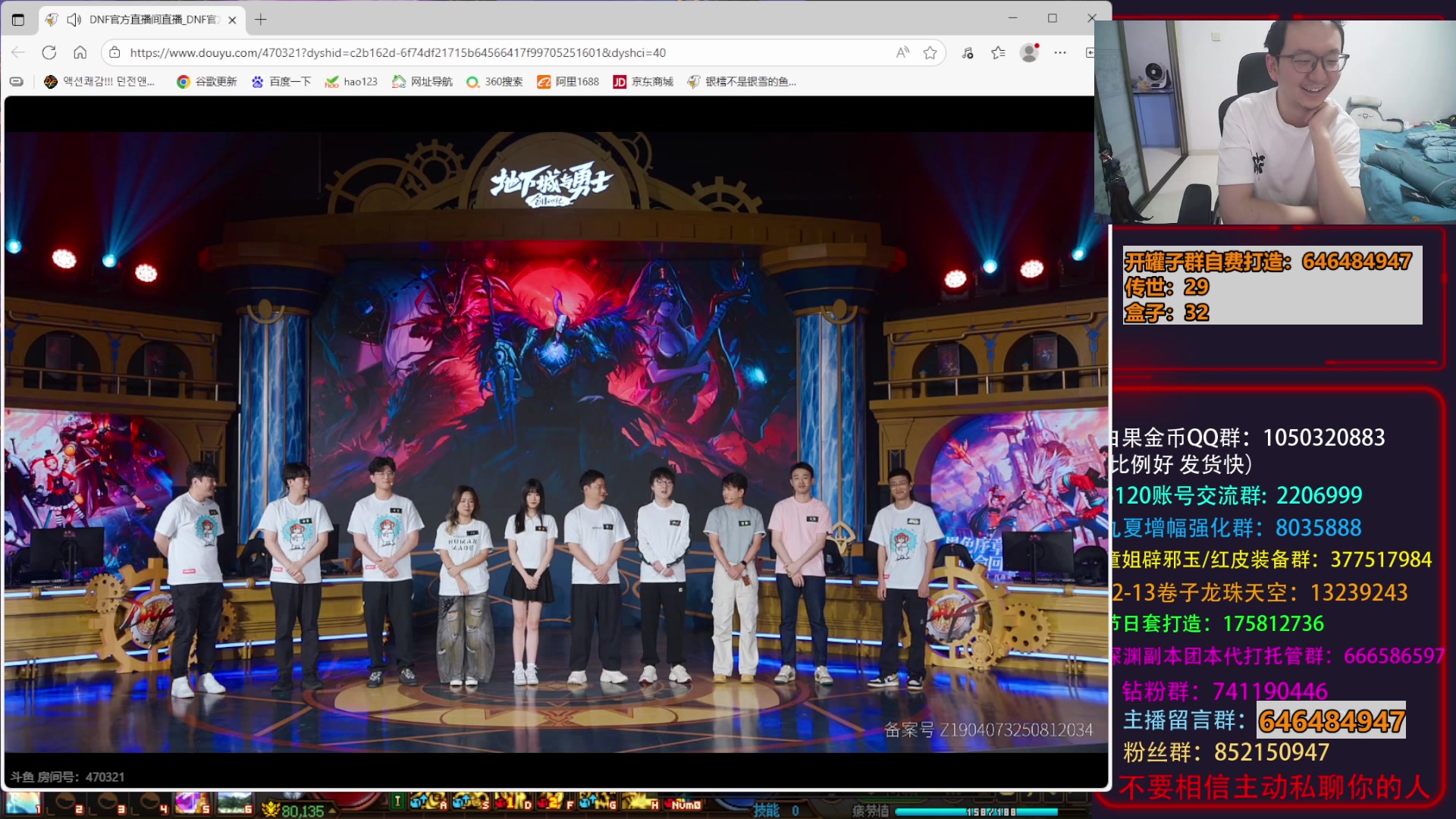Select quick slot 4 item icon
The height and width of the screenshot is (819, 1456).
(151, 804)
